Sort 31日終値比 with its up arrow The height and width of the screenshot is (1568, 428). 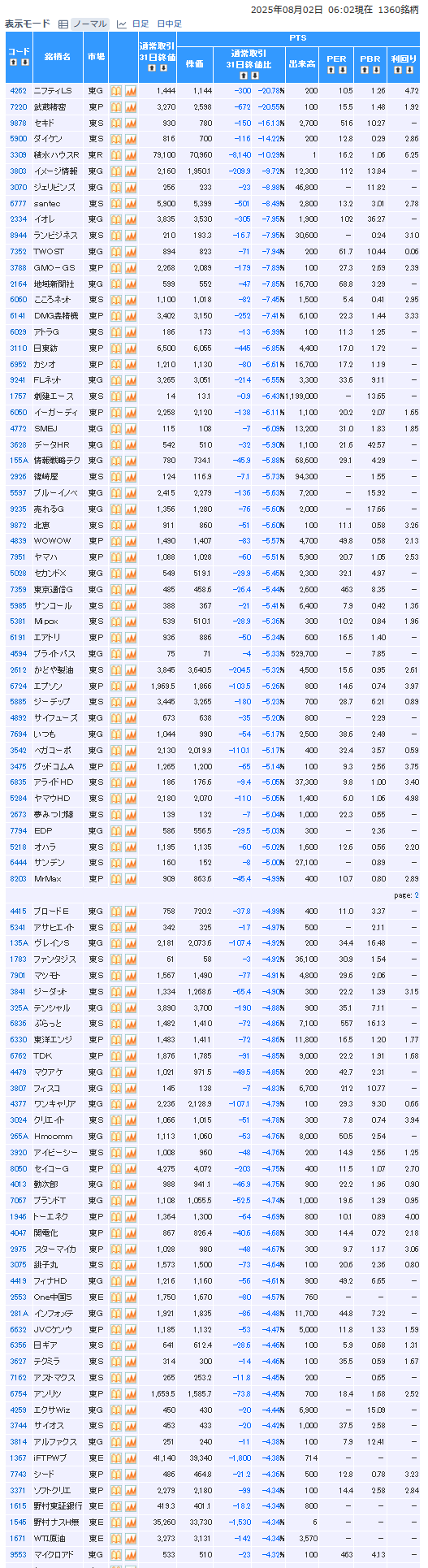(243, 76)
